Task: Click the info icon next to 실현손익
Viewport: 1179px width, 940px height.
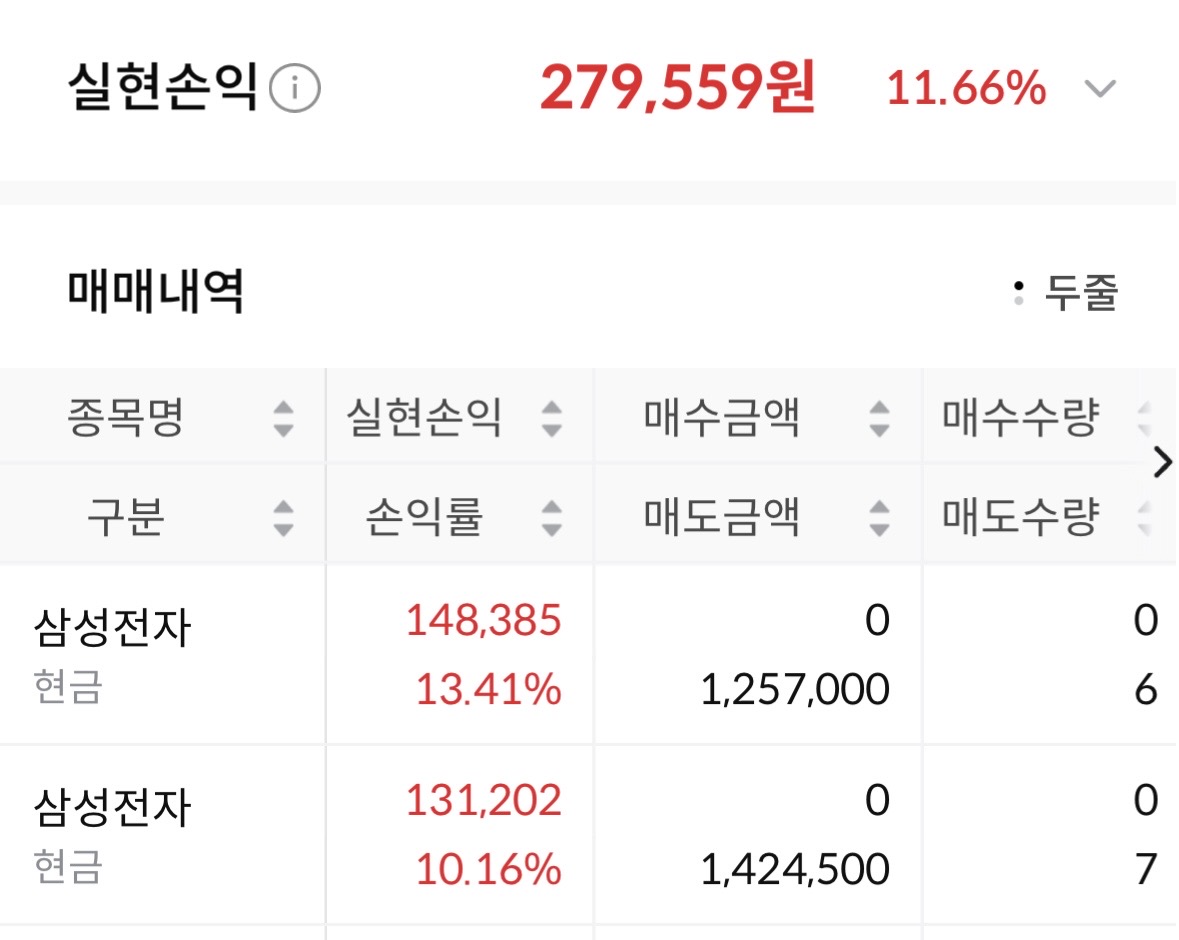Action: [295, 90]
